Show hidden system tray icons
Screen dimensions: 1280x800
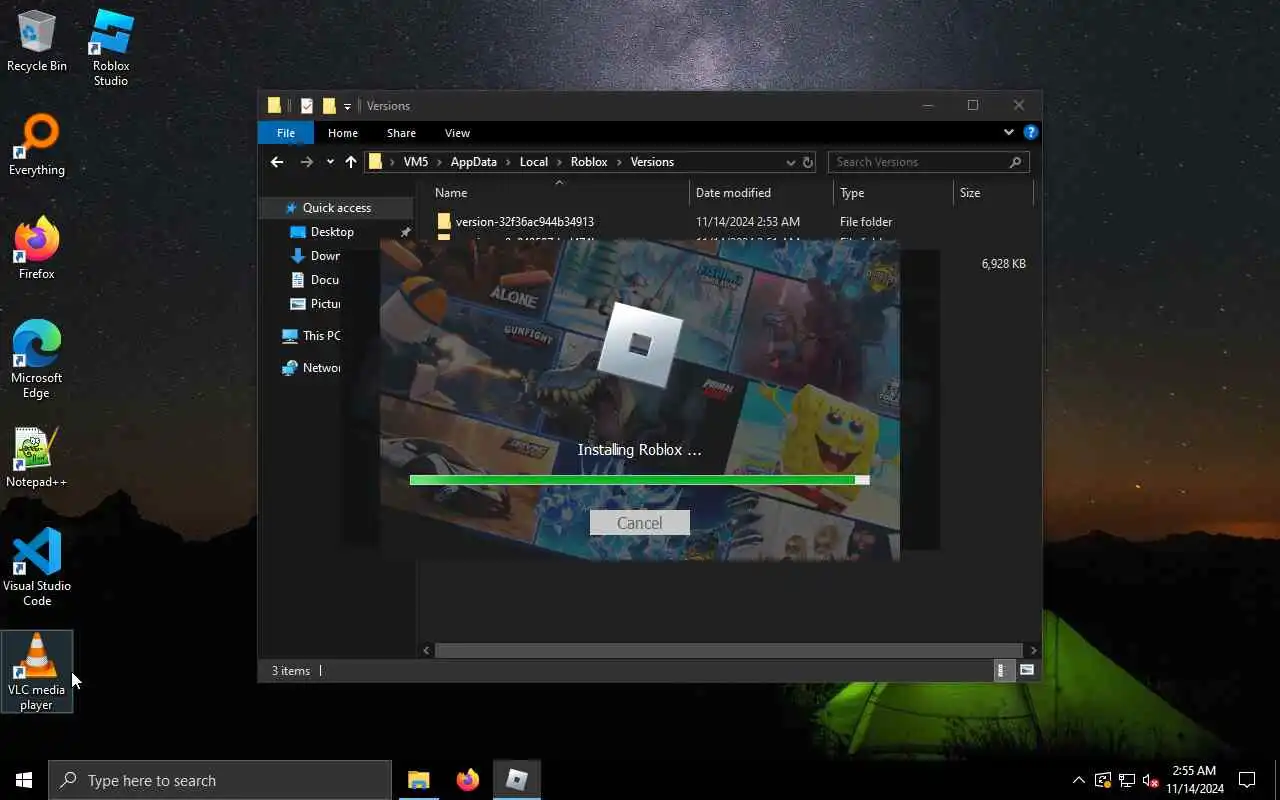(x=1078, y=780)
